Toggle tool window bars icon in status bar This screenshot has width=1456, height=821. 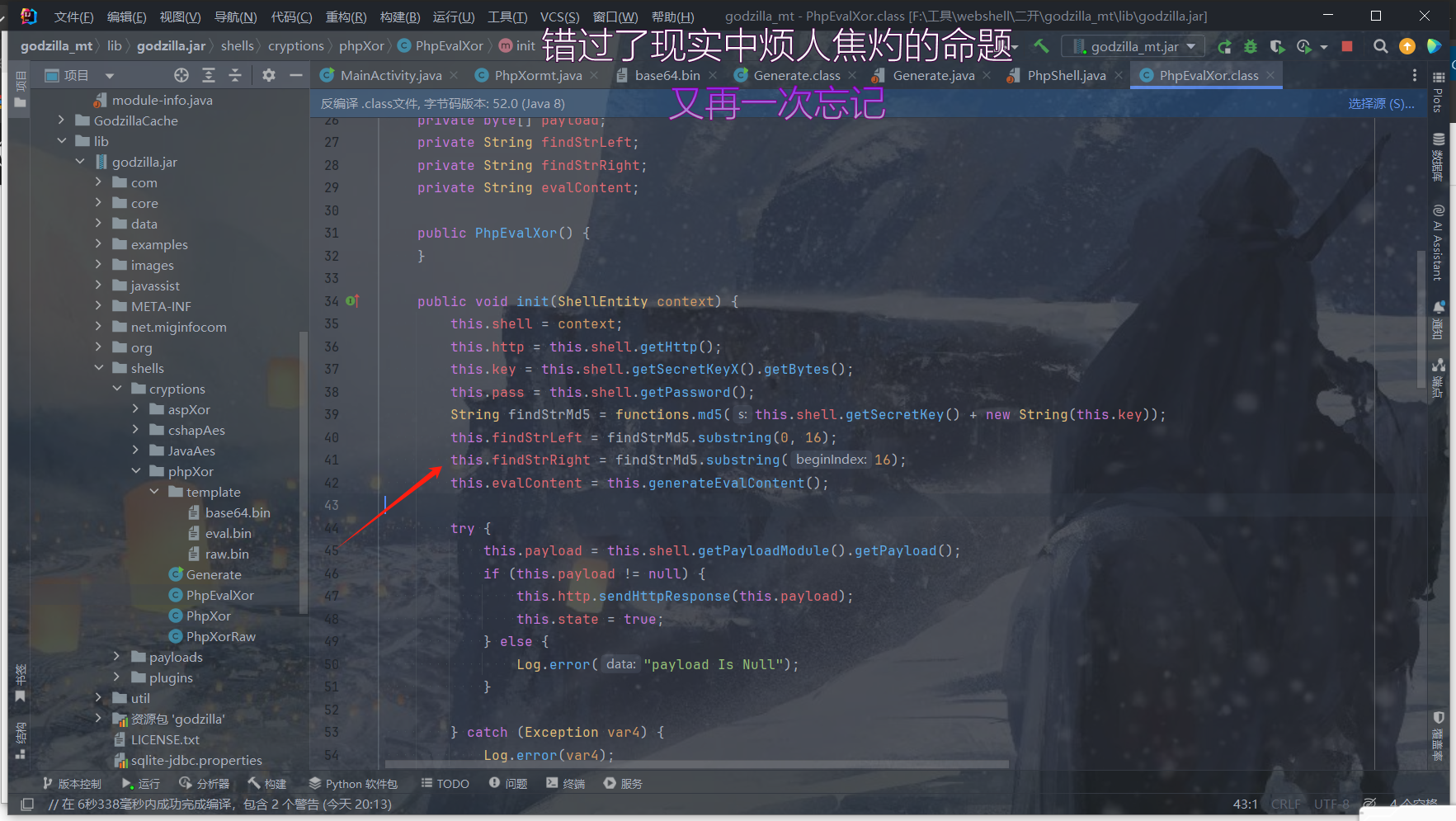pos(27,804)
